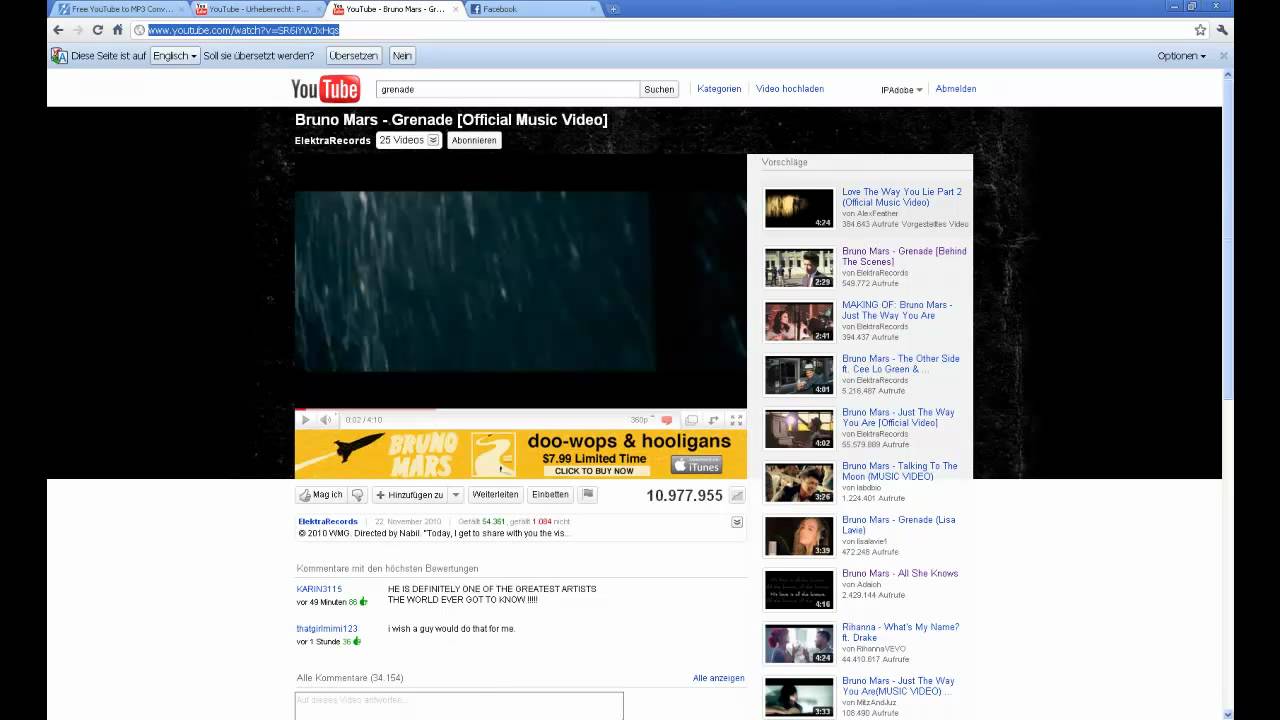Click the iTunes badge in the ad banner
The image size is (1280, 720).
(x=696, y=464)
